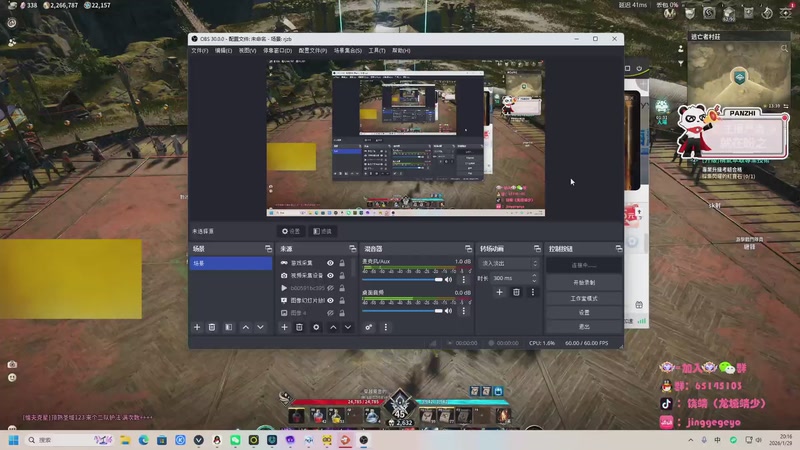The image size is (800, 450).
Task: Pop out the 控制按钮 dock panel icon
Action: point(619,248)
